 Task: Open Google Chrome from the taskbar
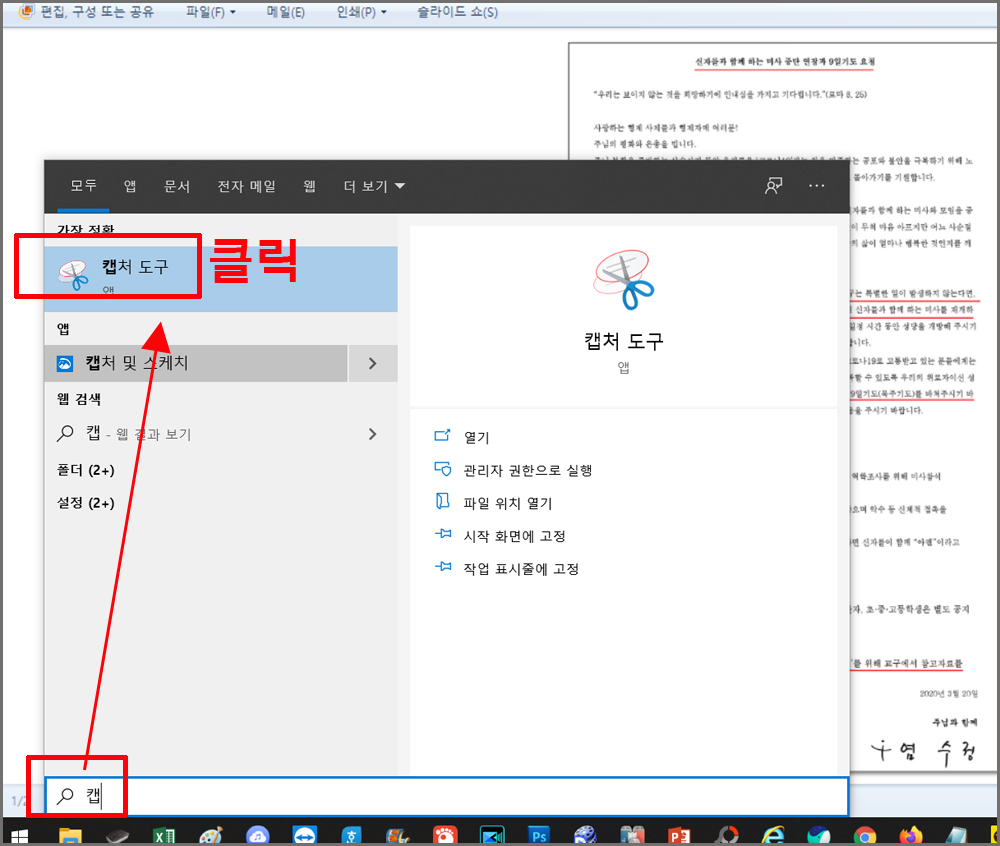tap(865, 835)
